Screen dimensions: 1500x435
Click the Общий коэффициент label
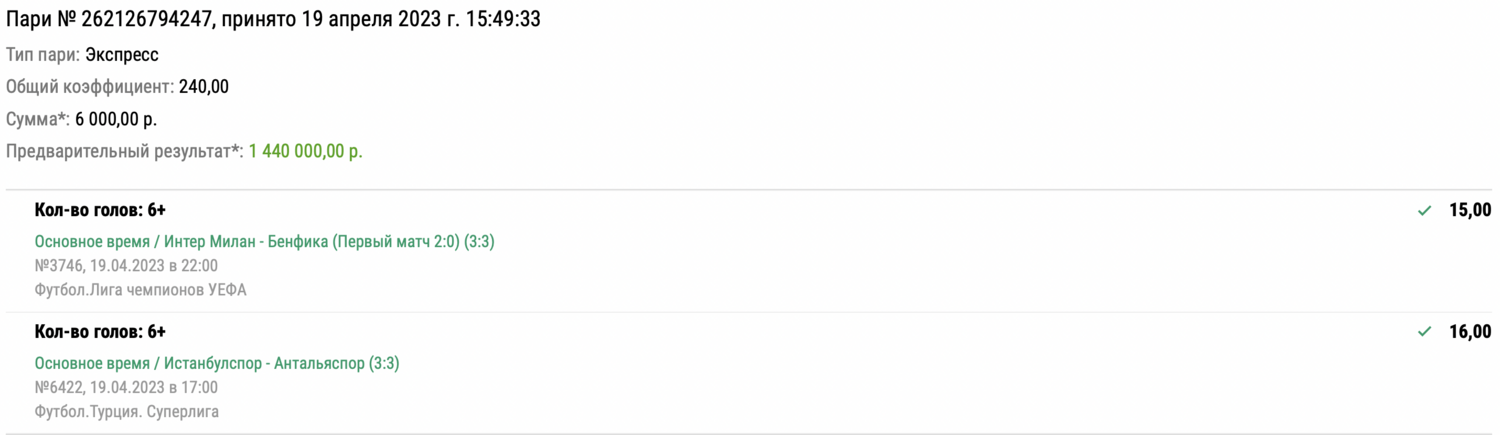[x=89, y=87]
